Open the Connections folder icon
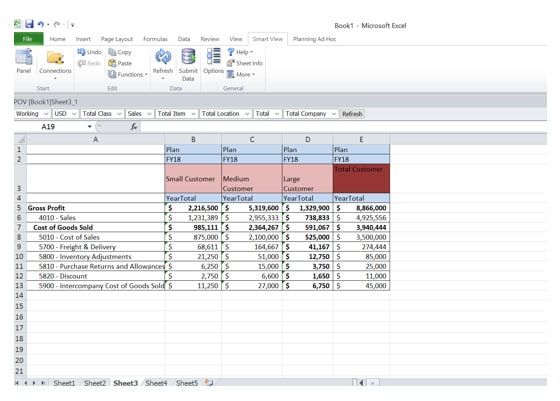This screenshot has width=560, height=401. (x=55, y=57)
